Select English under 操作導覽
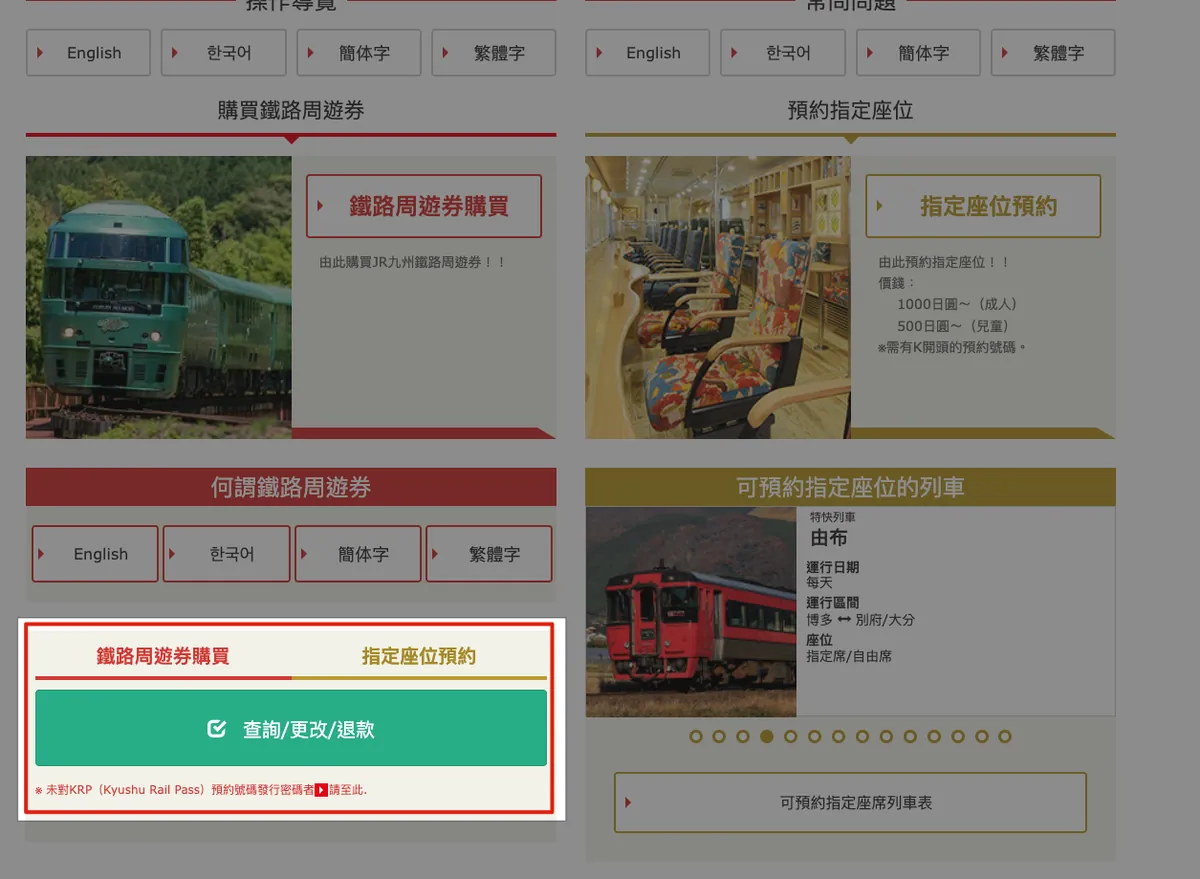1200x879 pixels. [88, 53]
